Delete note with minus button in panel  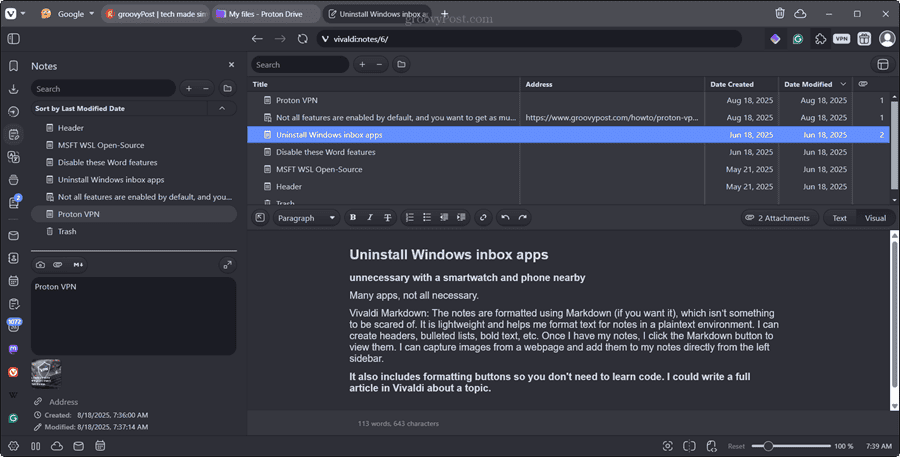[205, 88]
